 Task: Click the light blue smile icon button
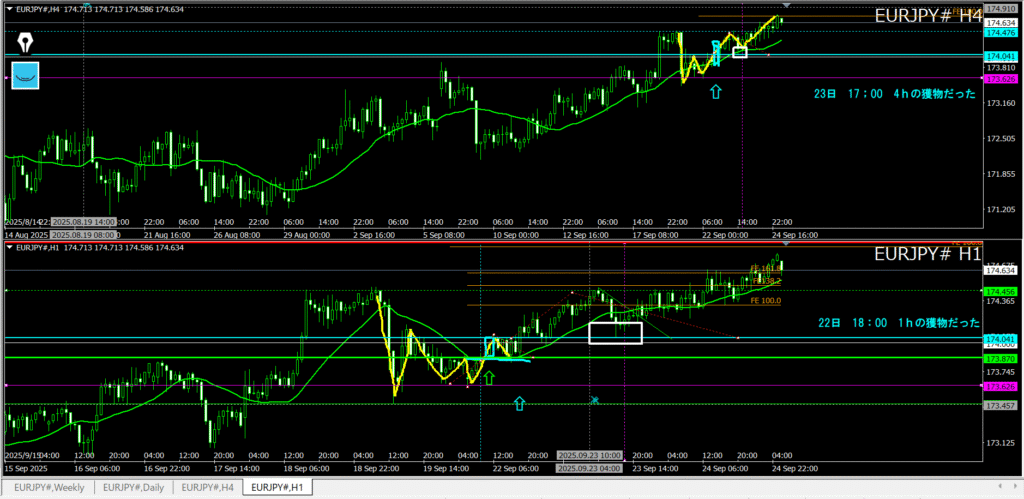tap(24, 76)
